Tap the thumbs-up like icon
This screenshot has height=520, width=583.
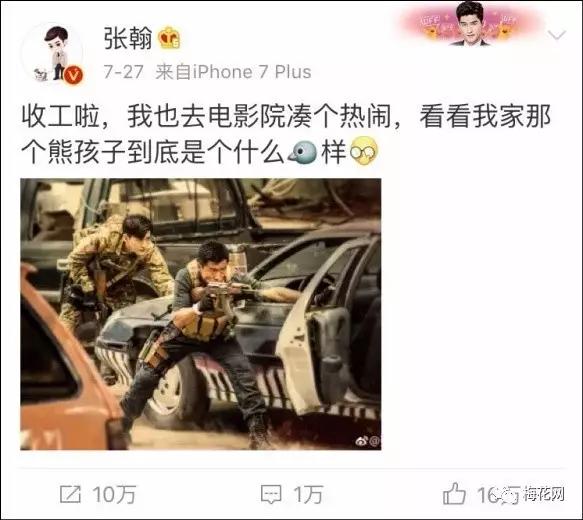tap(454, 493)
